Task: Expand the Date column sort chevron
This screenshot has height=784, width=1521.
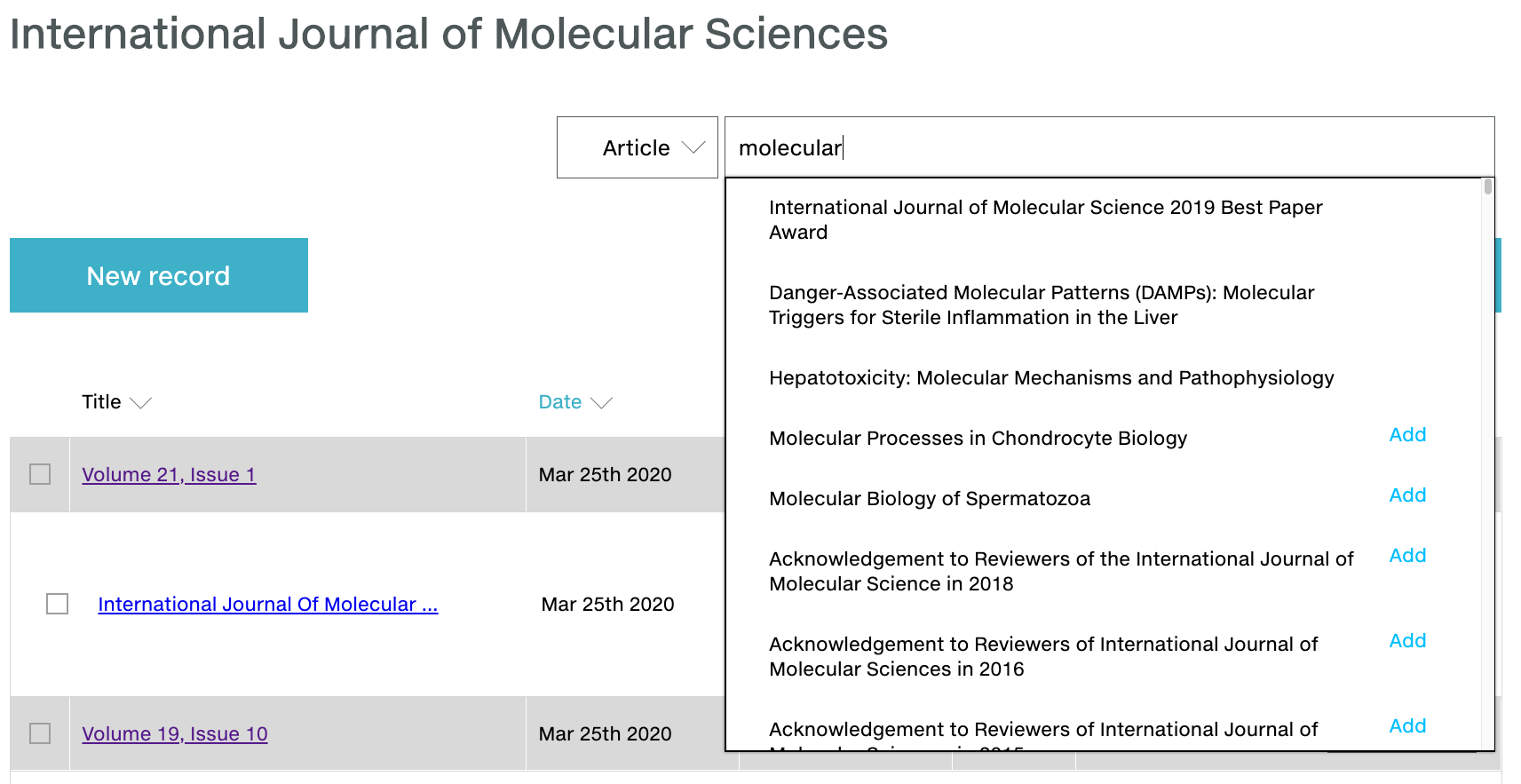Action: (x=602, y=403)
